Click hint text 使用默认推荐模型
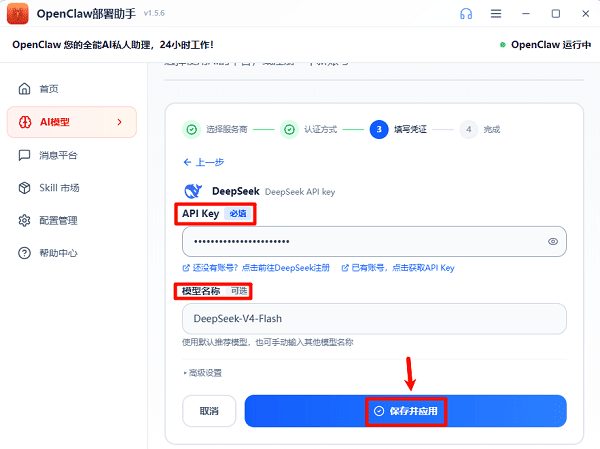The image size is (600, 449). [267, 342]
